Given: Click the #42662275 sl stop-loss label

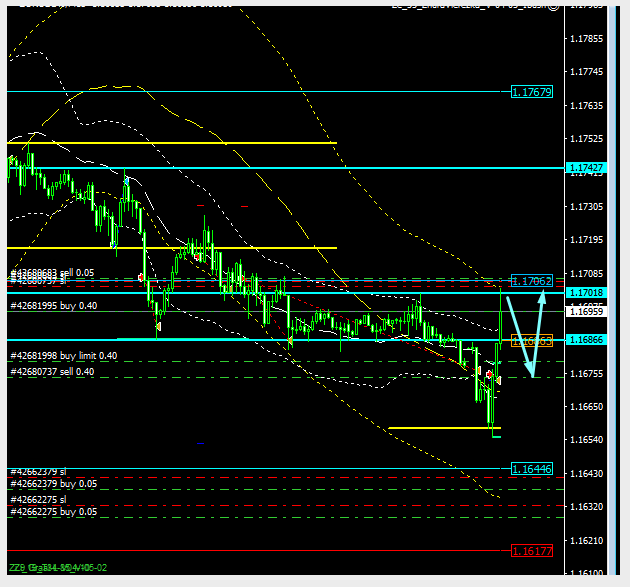Looking at the screenshot, I should (38, 500).
